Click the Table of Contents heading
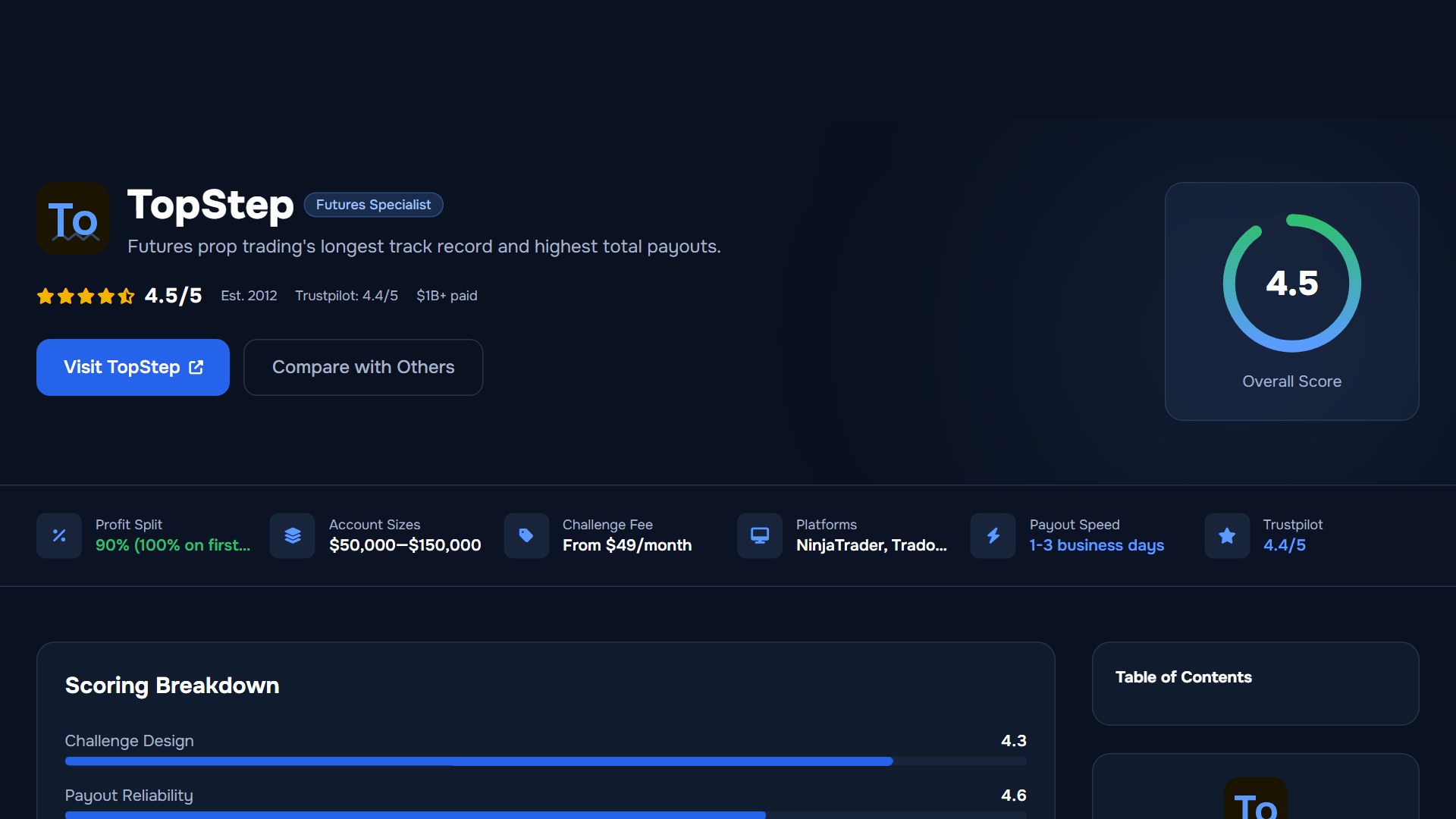 click(1184, 677)
